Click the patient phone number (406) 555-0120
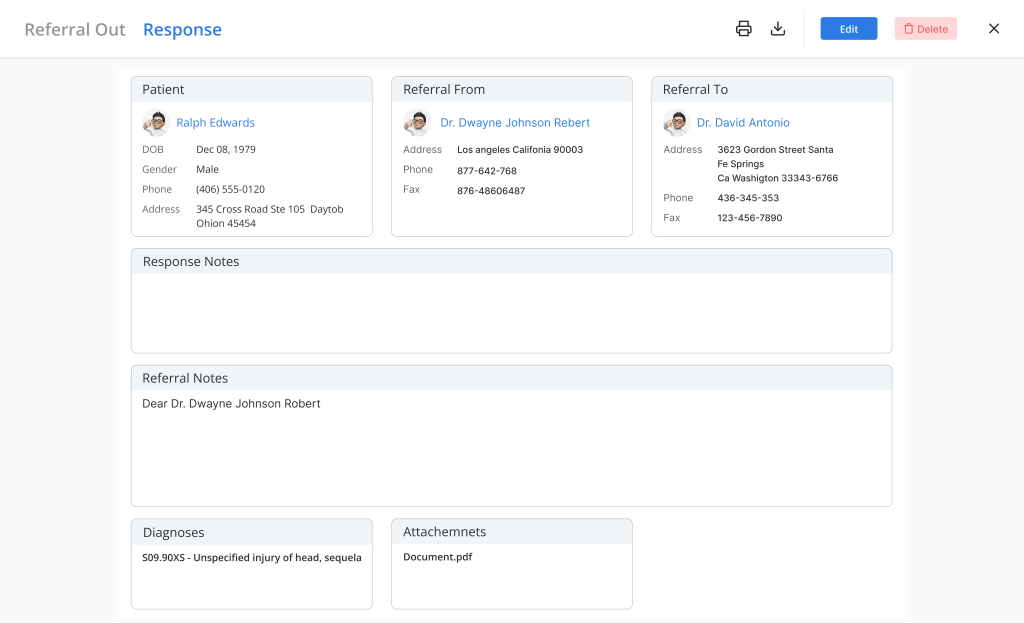1024x623 pixels. pyautogui.click(x=230, y=189)
